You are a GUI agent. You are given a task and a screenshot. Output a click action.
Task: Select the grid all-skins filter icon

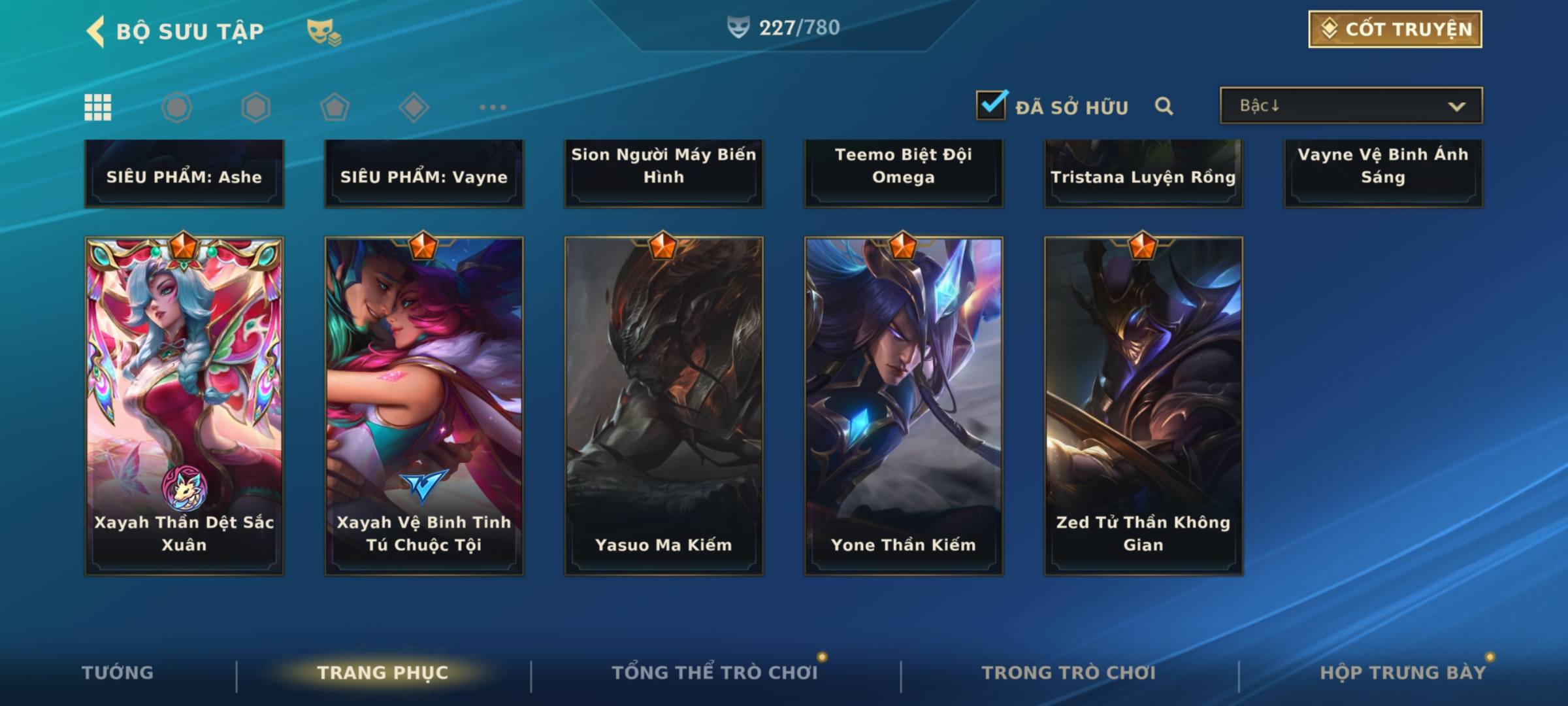98,107
